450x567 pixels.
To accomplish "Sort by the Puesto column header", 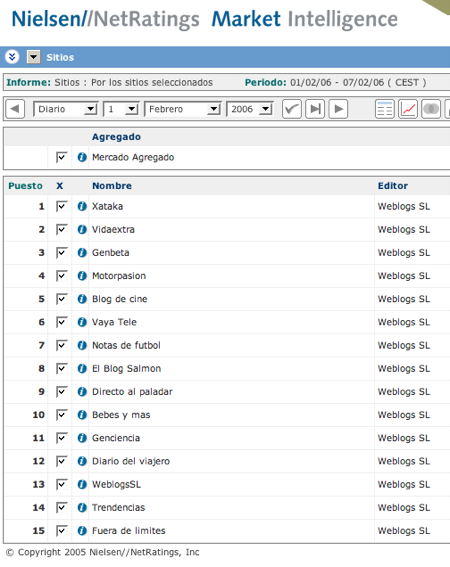I will coord(25,186).
